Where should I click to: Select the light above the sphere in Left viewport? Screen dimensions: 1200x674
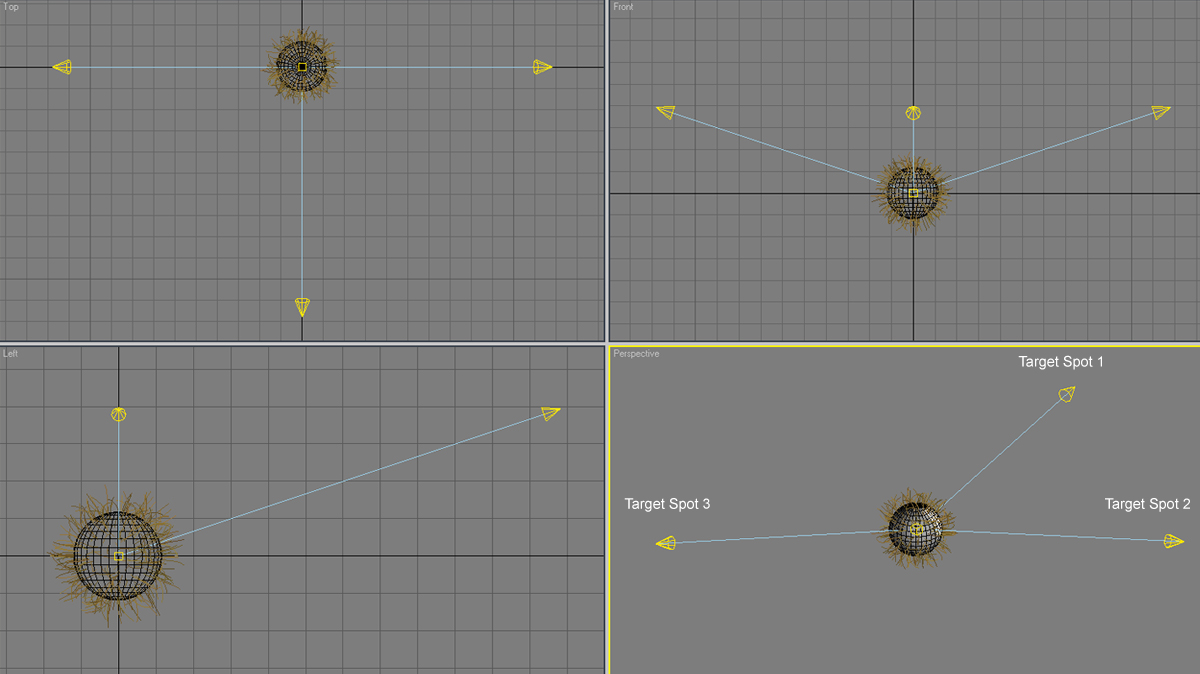click(x=119, y=414)
